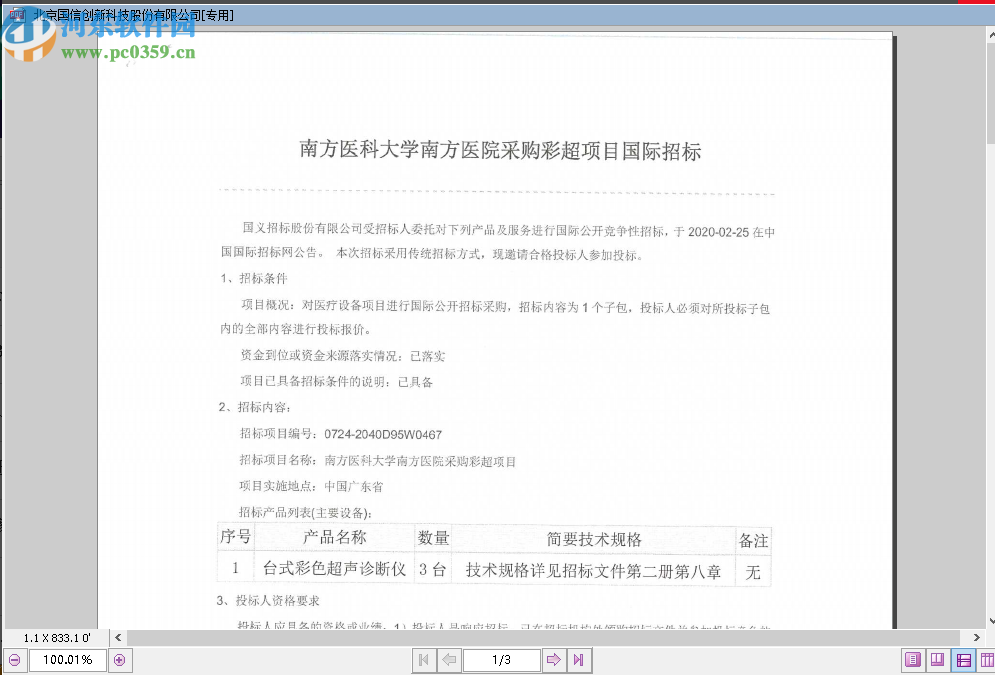Click the window title 北京国信创新科技股份有限公司[专用]
The width and height of the screenshot is (995, 675).
(x=133, y=15)
